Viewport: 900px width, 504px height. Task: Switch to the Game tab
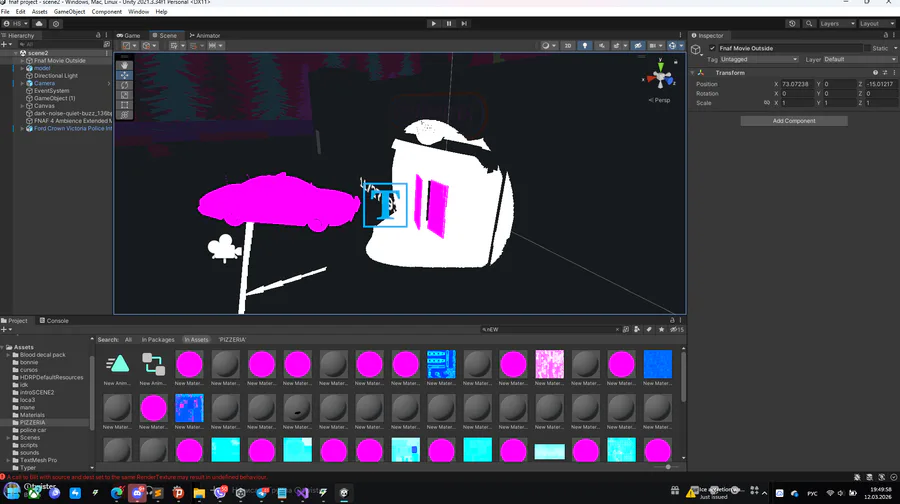129,36
